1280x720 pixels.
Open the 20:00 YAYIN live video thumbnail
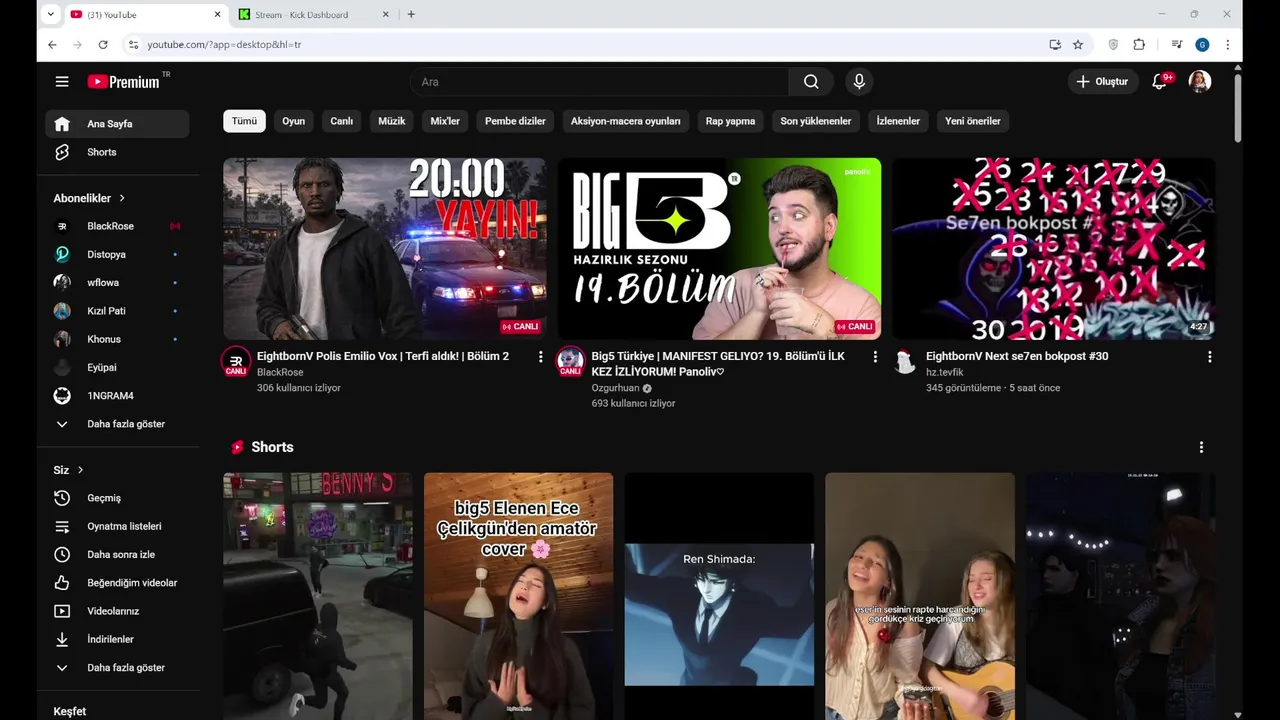[x=384, y=249]
